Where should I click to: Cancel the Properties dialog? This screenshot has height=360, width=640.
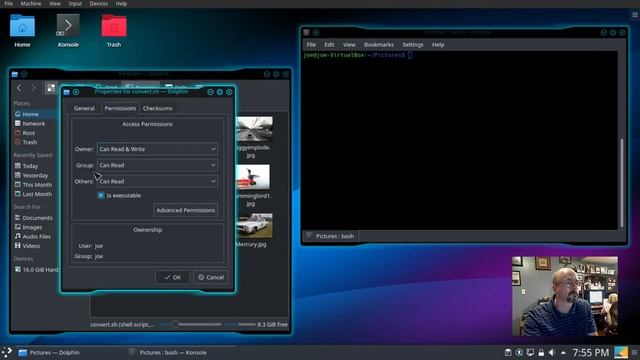211,277
